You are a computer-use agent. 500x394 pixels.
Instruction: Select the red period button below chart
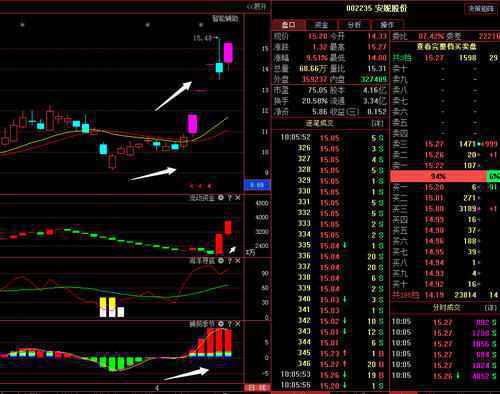click(257, 388)
